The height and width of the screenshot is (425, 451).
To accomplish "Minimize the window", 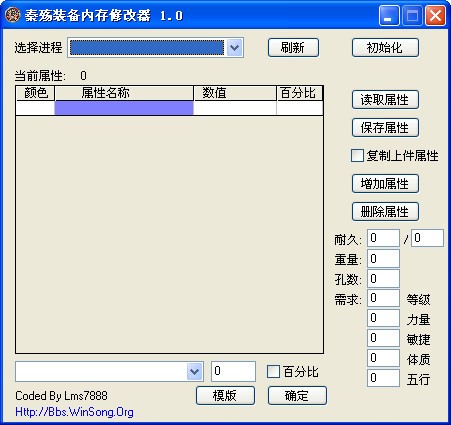I will (389, 16).
